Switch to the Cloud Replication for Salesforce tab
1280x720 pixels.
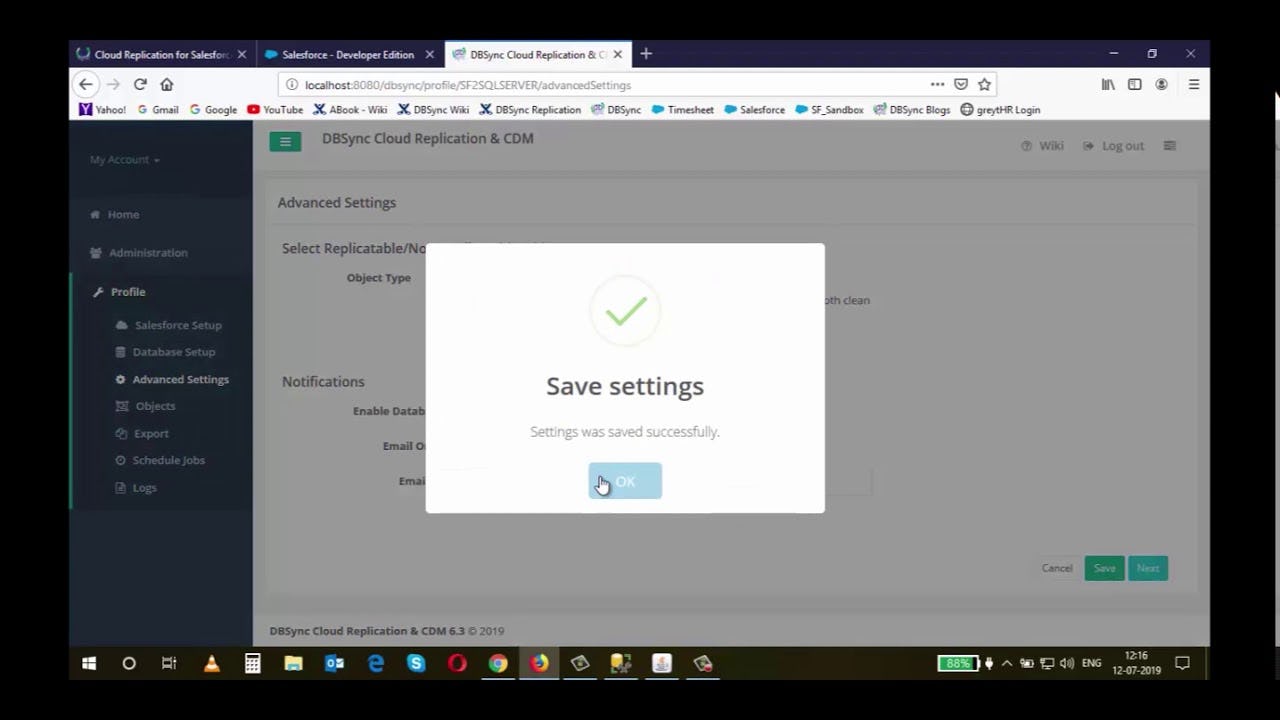pyautogui.click(x=160, y=54)
